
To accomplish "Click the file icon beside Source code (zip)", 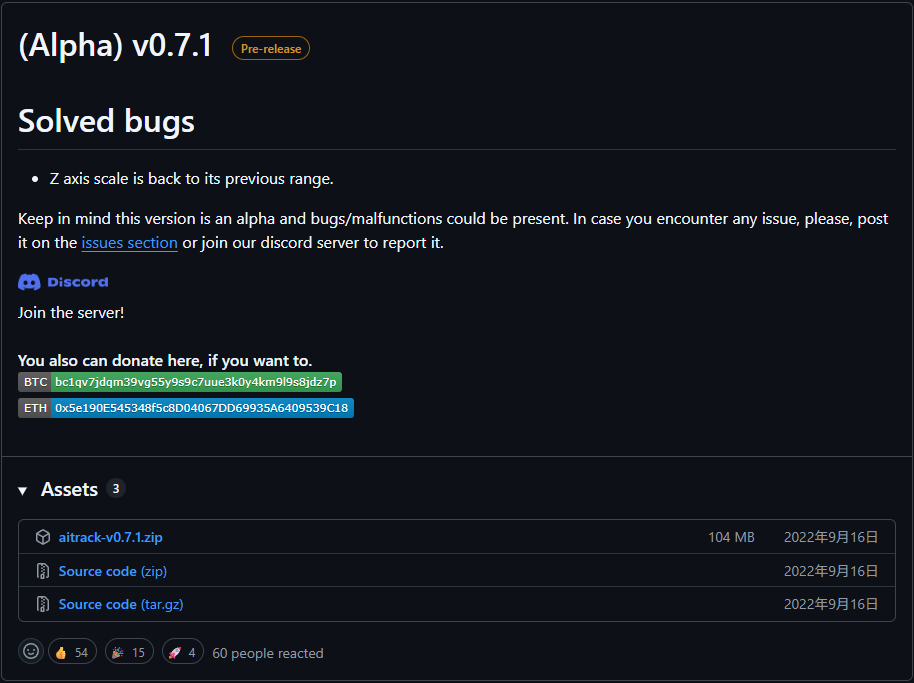I will pyautogui.click(x=43, y=570).
